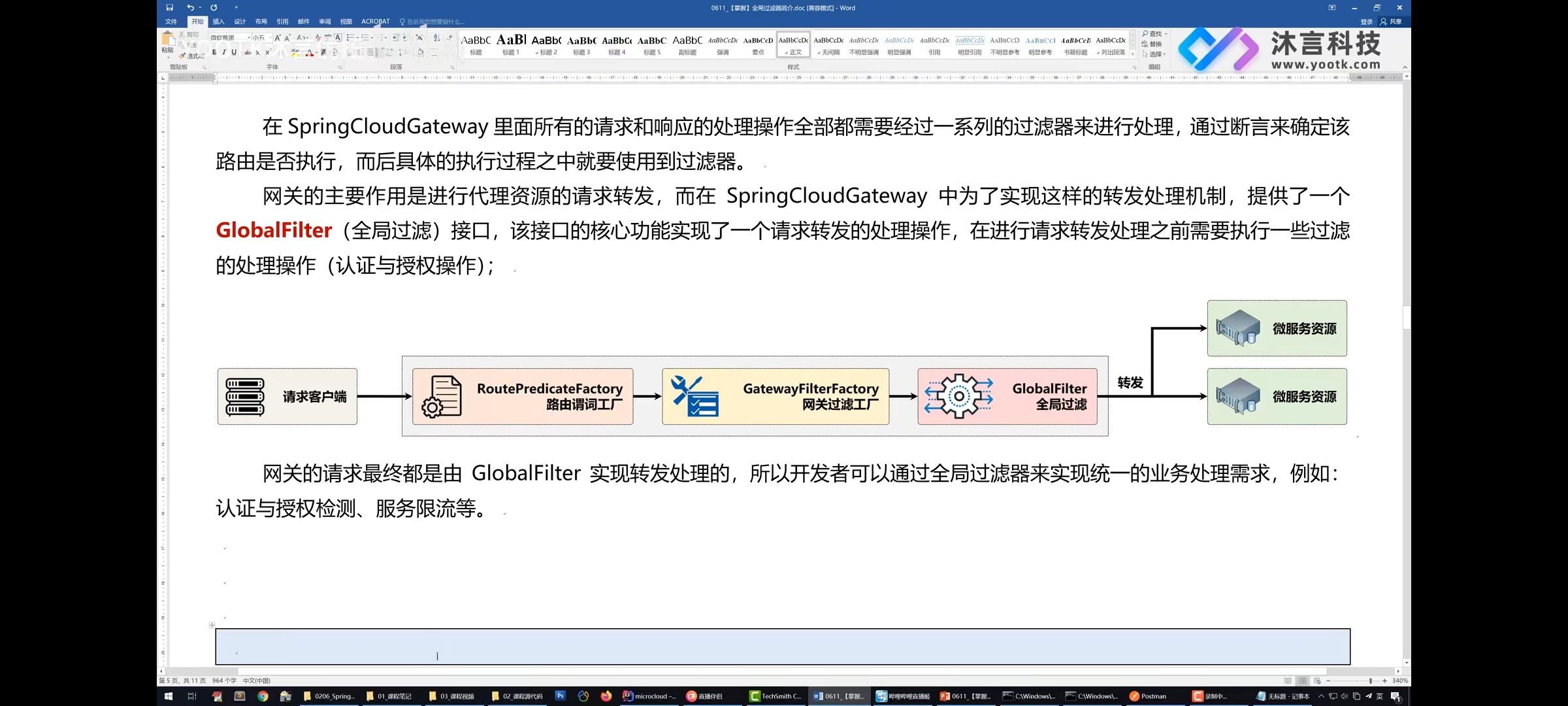Click the Subscript x₂ icon
The image size is (1568, 706).
coord(257,52)
